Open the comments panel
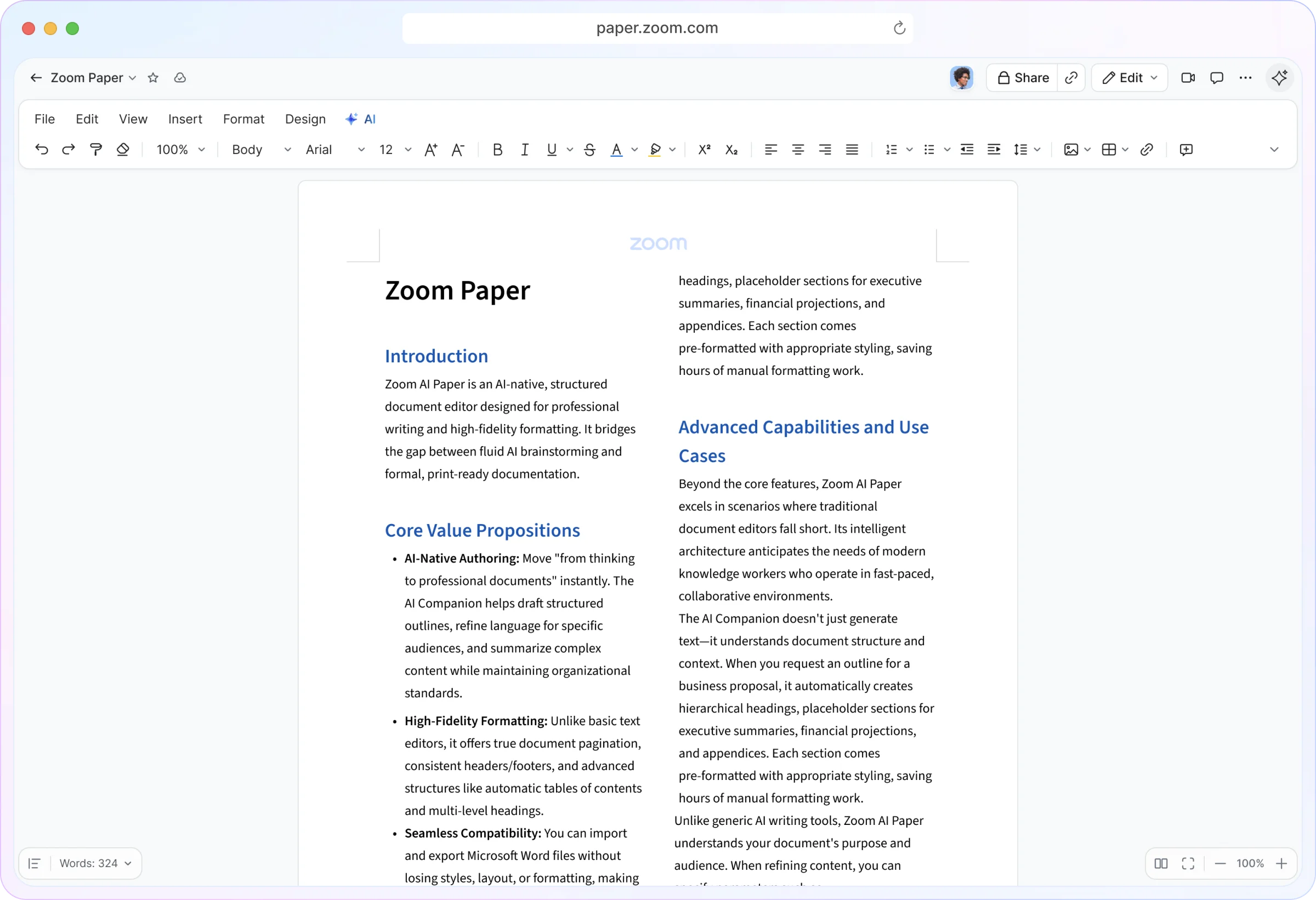Screen dimensions: 1316x900 (1217, 77)
